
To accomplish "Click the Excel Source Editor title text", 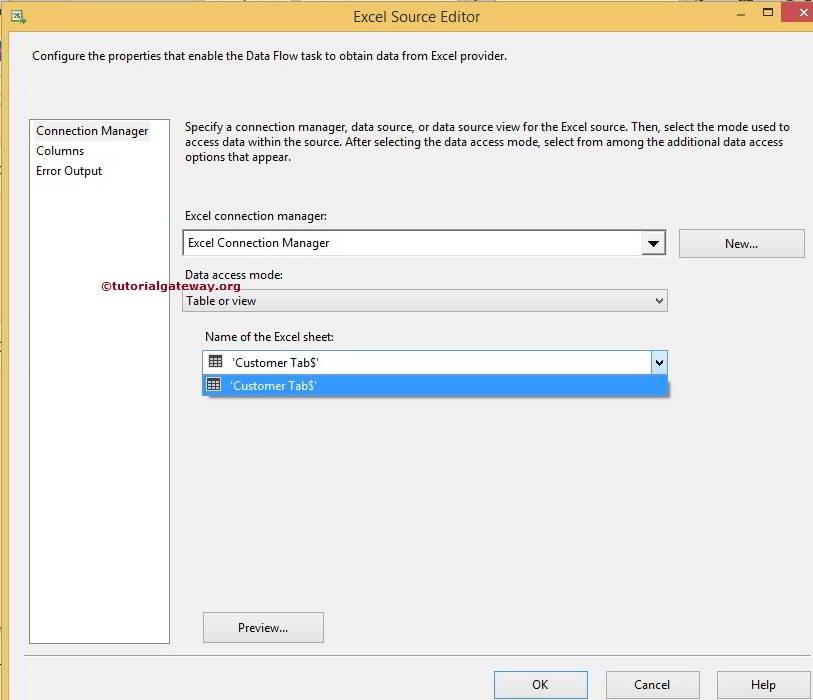I will click(417, 17).
